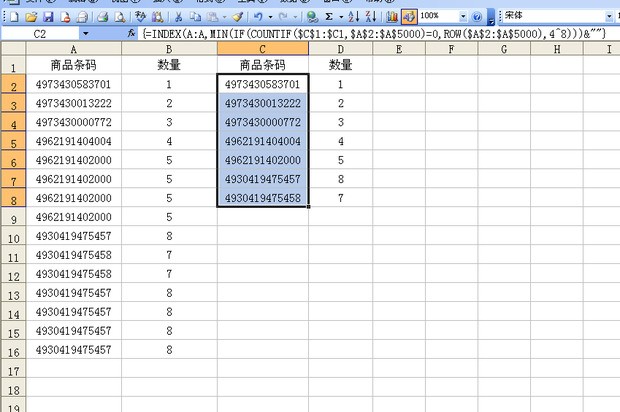Open the Zoom 100% dropdown arrow

[x=463, y=17]
